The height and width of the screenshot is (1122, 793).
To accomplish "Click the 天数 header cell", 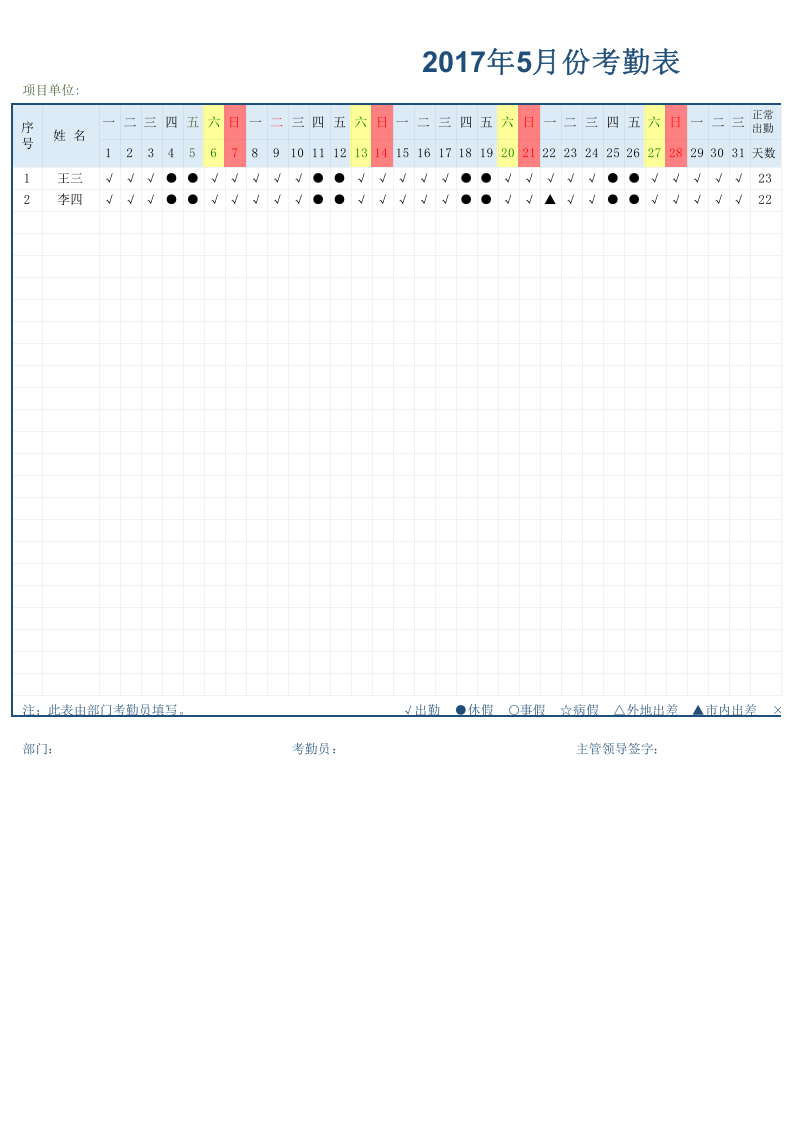I will [764, 153].
